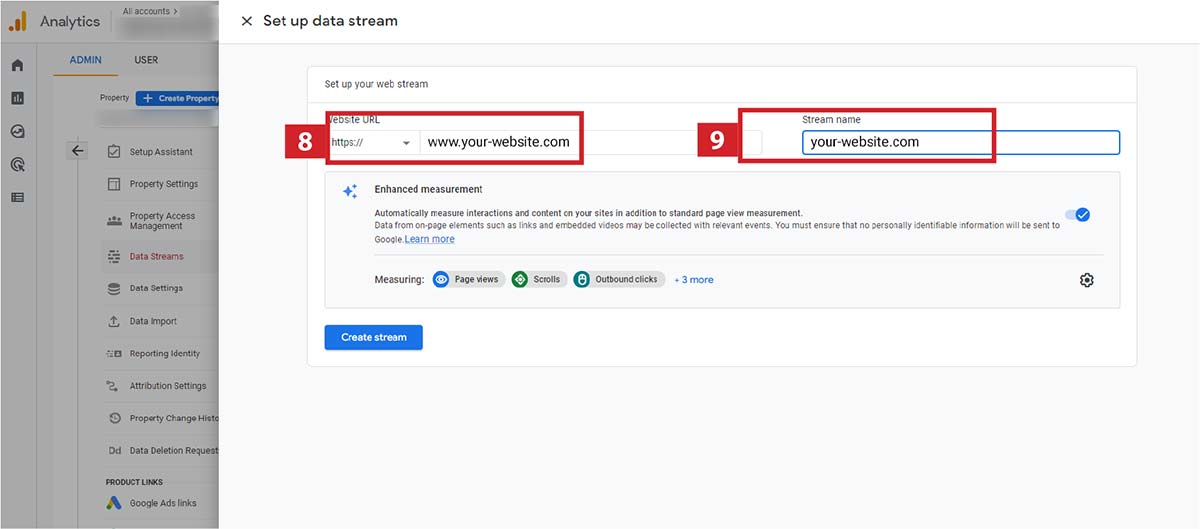Viewport: 1200px width, 529px height.
Task: Open the Reports chart icon in sidebar
Action: point(17,98)
